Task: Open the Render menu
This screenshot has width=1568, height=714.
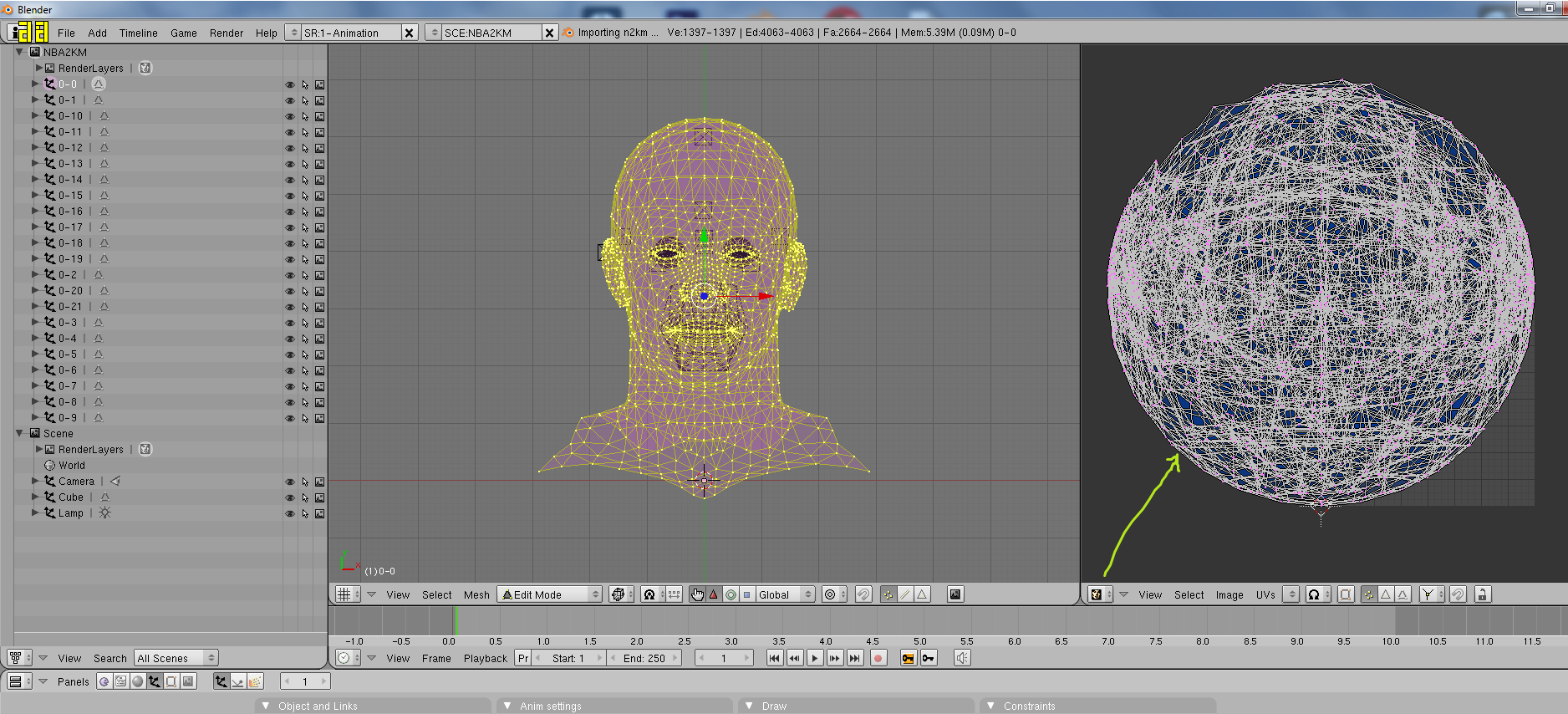Action: [226, 33]
